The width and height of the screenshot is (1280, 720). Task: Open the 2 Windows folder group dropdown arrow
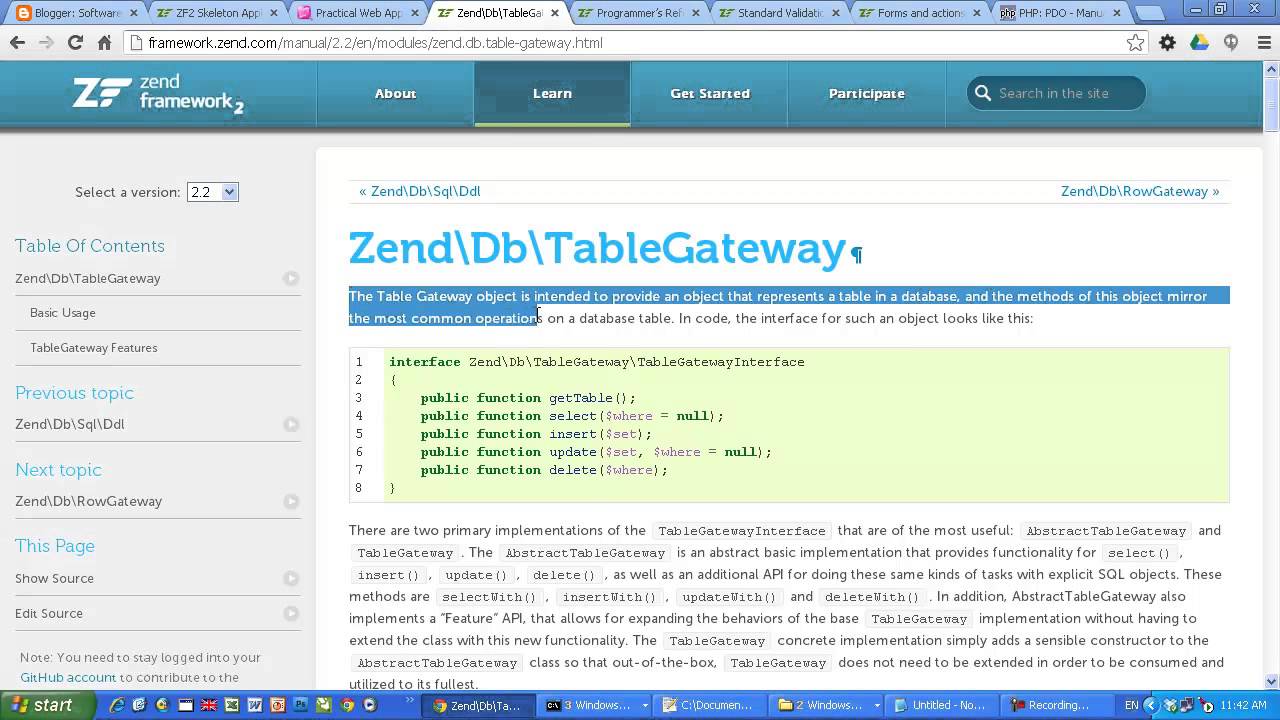(877, 705)
